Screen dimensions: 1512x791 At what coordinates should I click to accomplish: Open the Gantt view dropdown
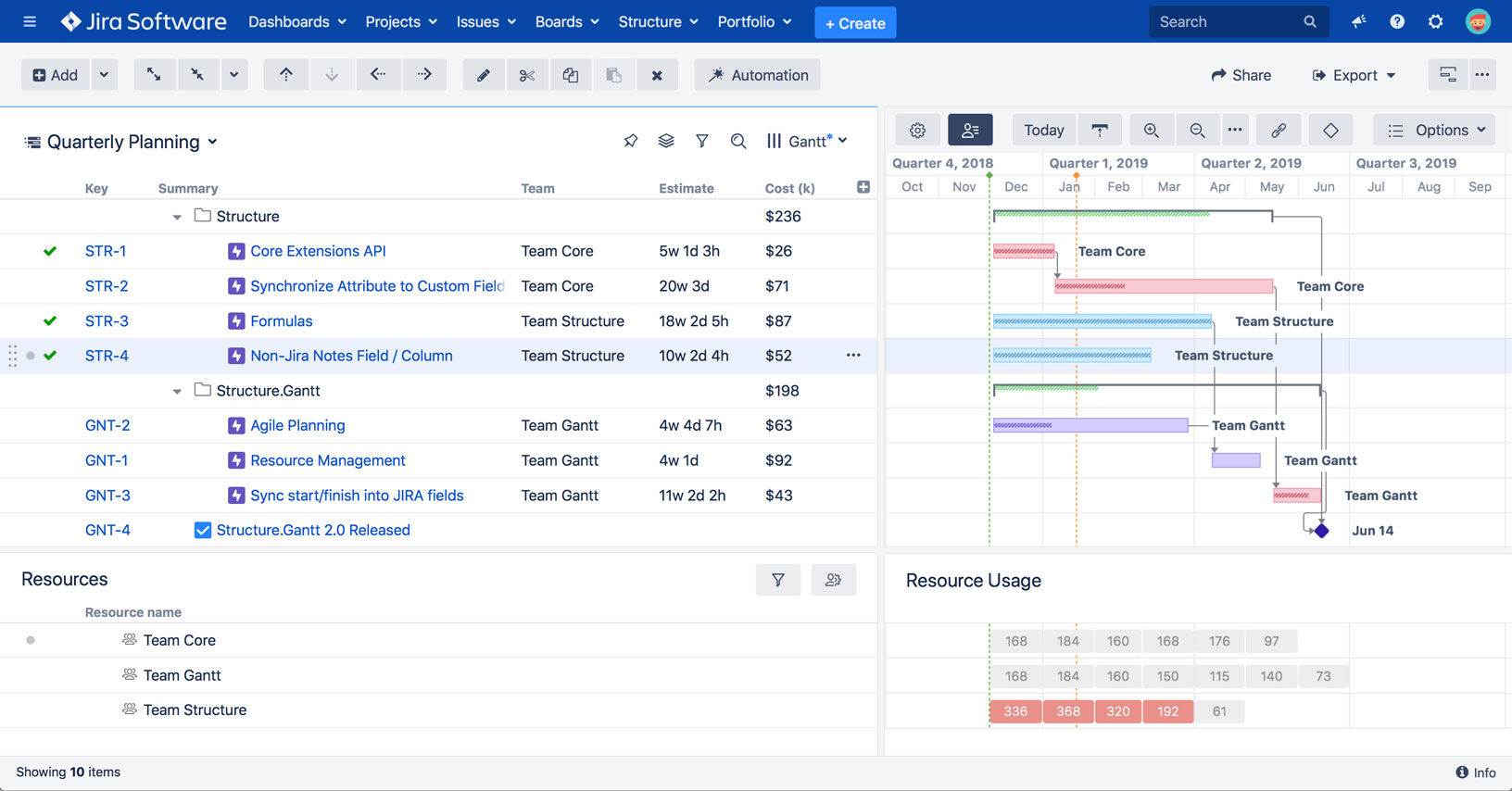[807, 141]
